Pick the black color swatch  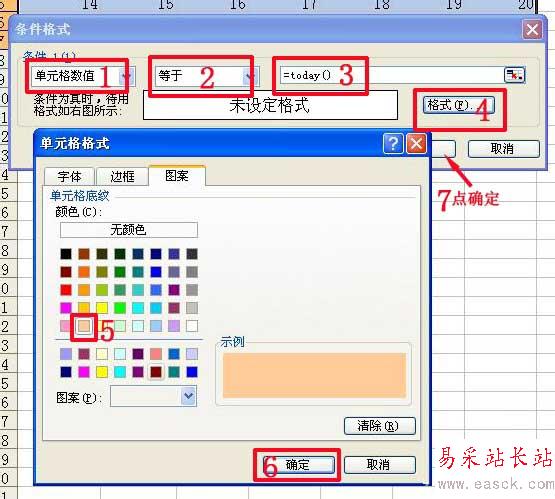pos(66,254)
